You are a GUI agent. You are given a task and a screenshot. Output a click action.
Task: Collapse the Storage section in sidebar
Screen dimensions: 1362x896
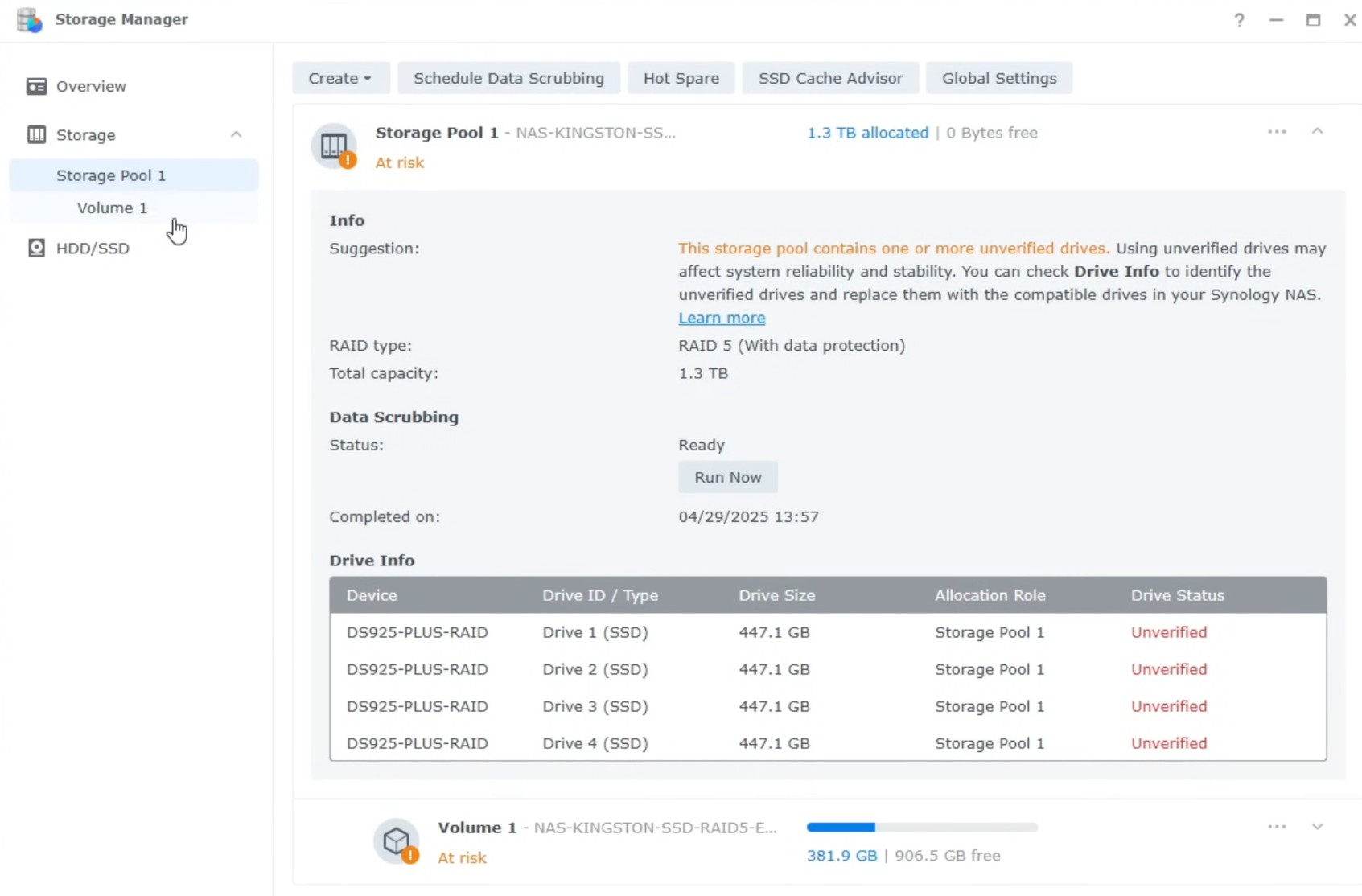(x=236, y=134)
